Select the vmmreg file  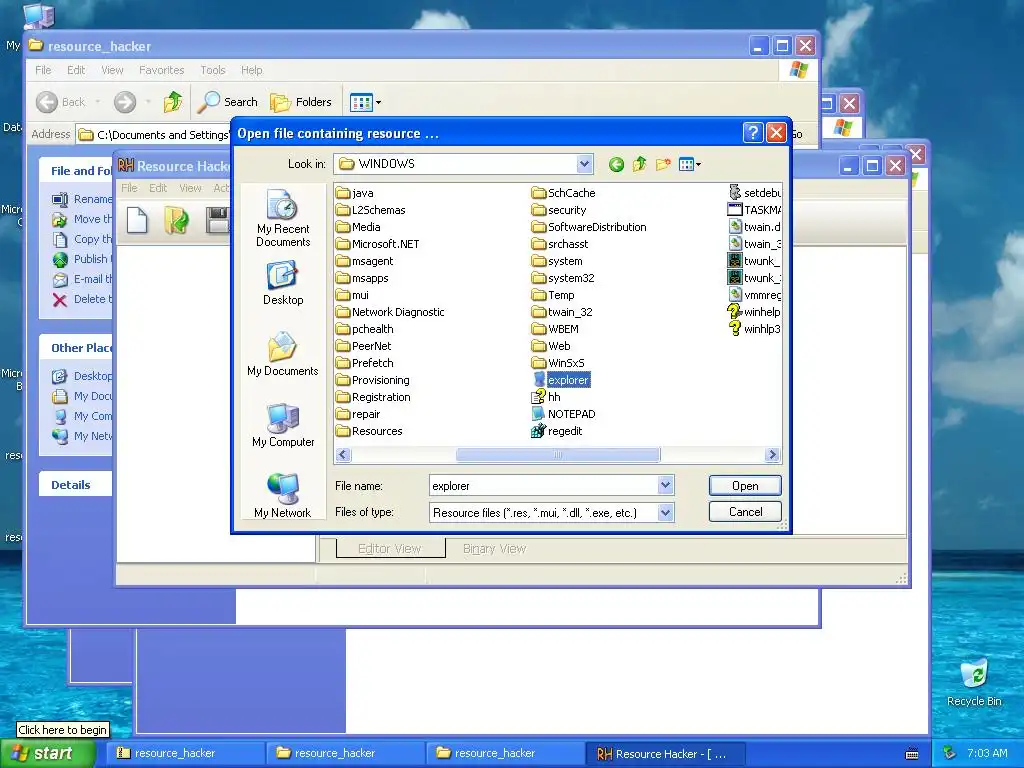point(754,295)
